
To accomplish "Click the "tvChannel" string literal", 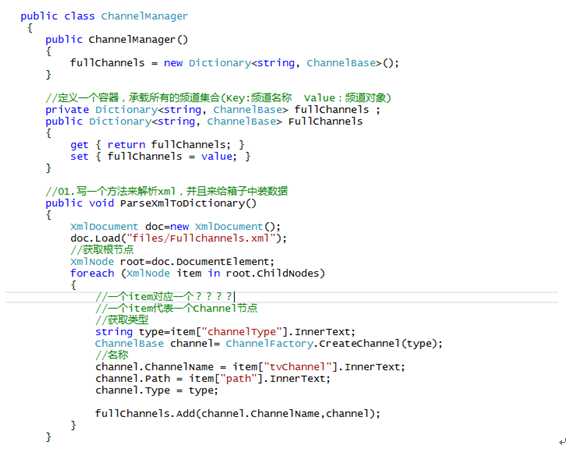I will pos(298,367).
